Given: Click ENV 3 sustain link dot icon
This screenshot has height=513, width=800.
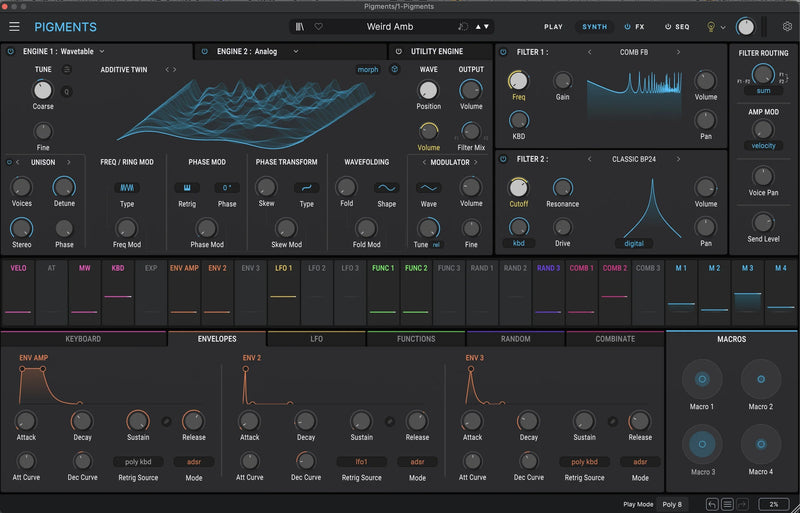Looking at the screenshot, I should 613,422.
